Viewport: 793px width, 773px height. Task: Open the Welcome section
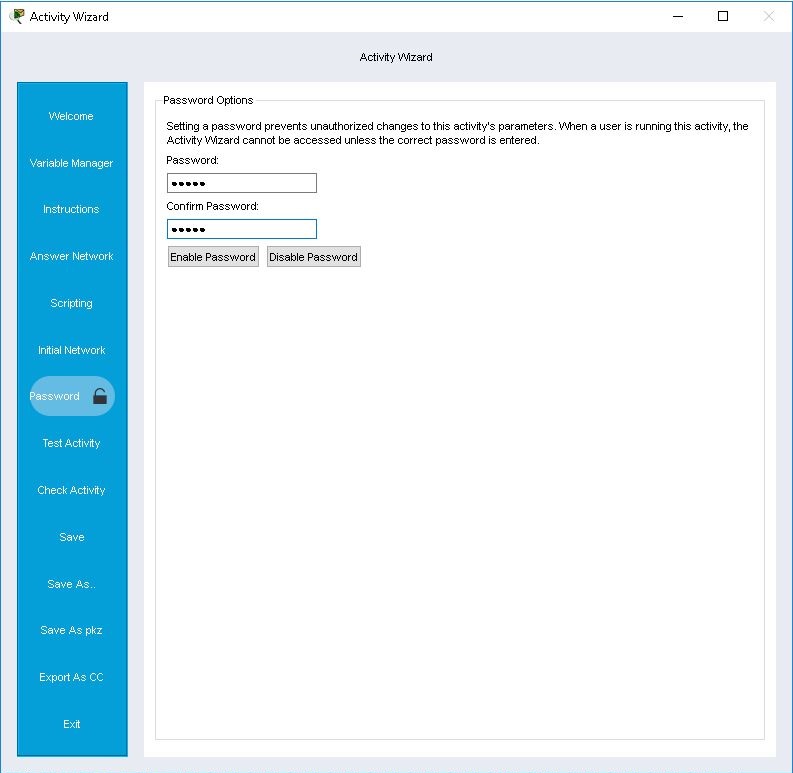point(71,116)
